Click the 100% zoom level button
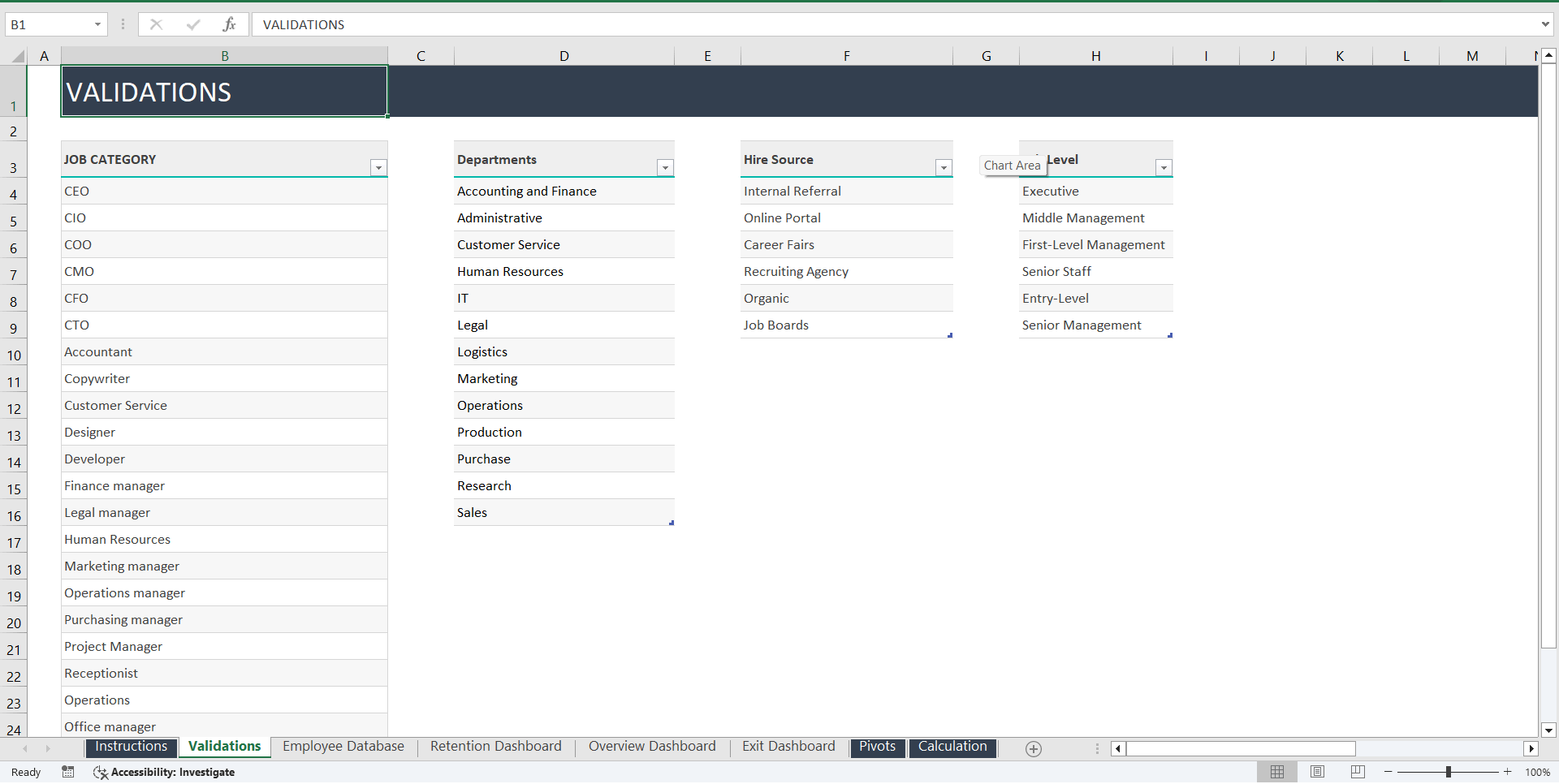Viewport: 1559px width, 784px height. (x=1539, y=772)
